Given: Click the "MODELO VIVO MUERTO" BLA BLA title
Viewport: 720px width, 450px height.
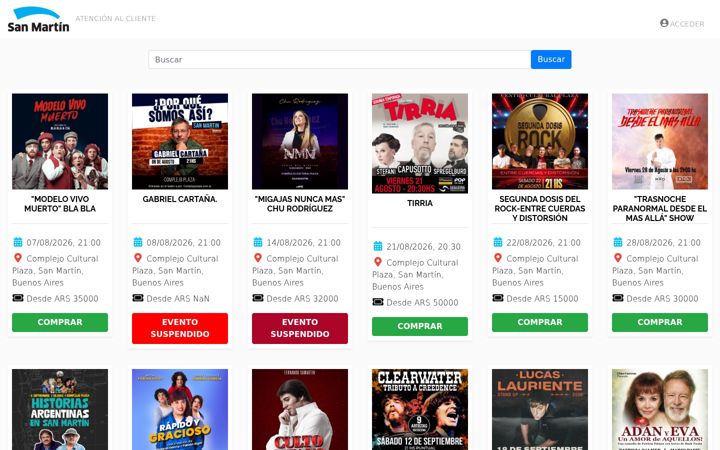Looking at the screenshot, I should point(60,204).
